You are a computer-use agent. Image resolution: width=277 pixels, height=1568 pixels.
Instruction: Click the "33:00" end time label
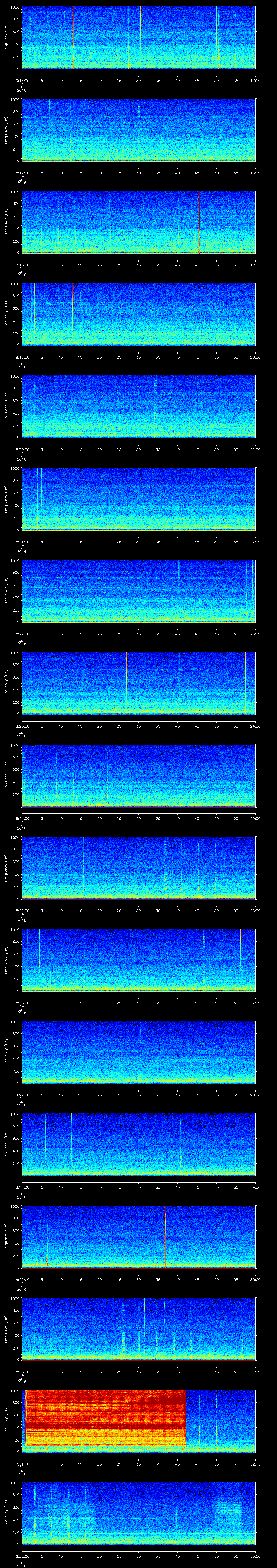coord(255,1556)
